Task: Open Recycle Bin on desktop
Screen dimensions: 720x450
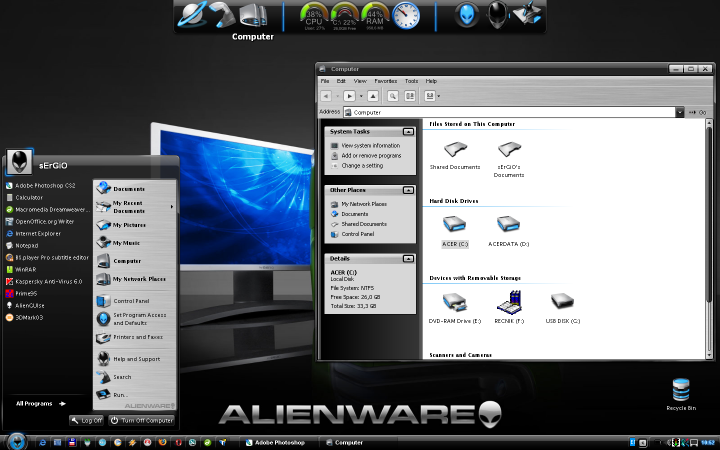Action: (x=681, y=394)
